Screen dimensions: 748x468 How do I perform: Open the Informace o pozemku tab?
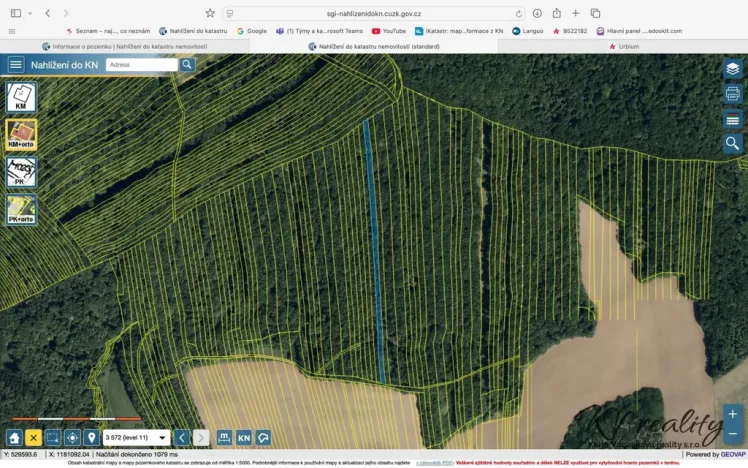[x=124, y=46]
